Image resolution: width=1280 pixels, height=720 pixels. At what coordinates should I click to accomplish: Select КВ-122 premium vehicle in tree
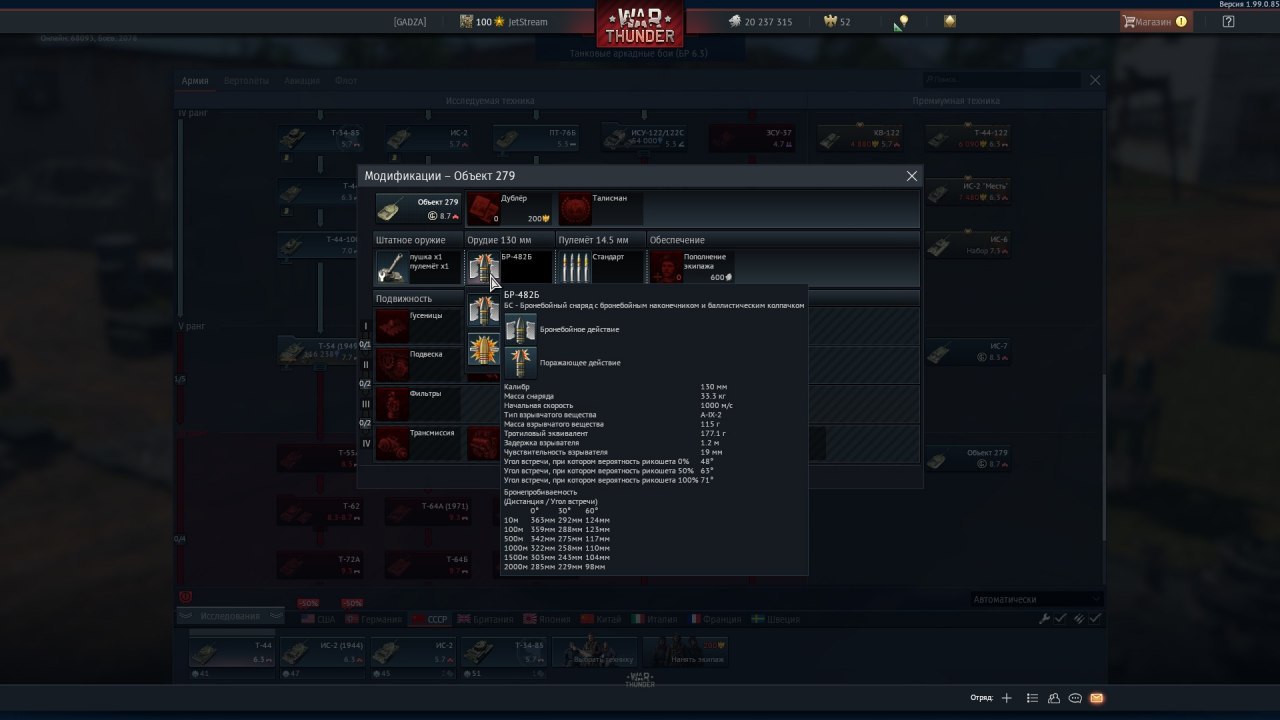860,138
